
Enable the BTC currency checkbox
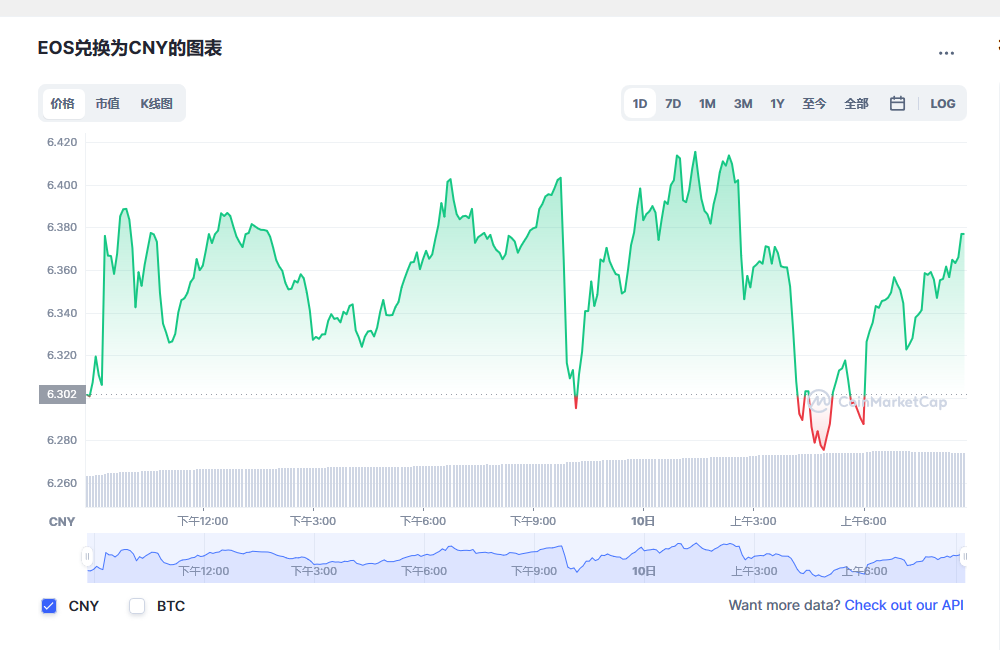pos(137,606)
